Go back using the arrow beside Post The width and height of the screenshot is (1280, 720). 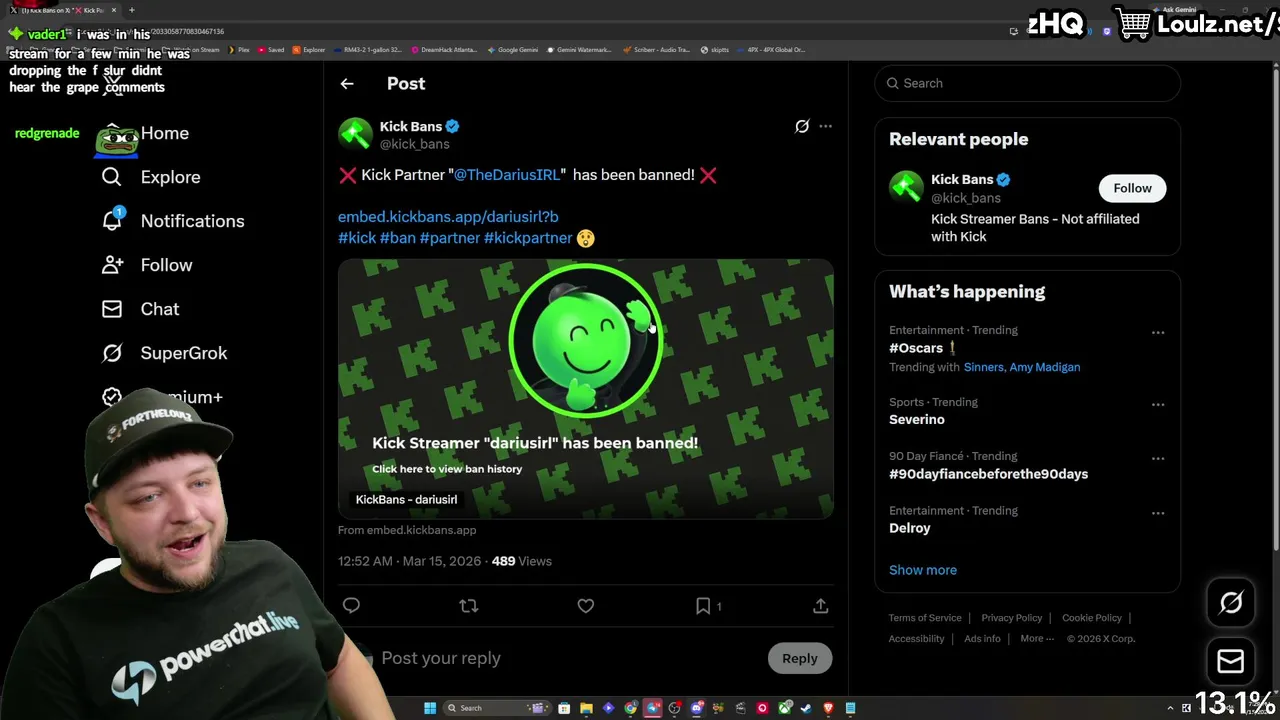point(347,84)
